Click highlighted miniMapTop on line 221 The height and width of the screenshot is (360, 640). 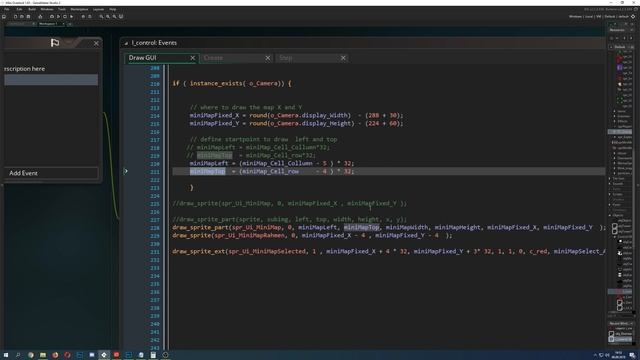pos(207,171)
